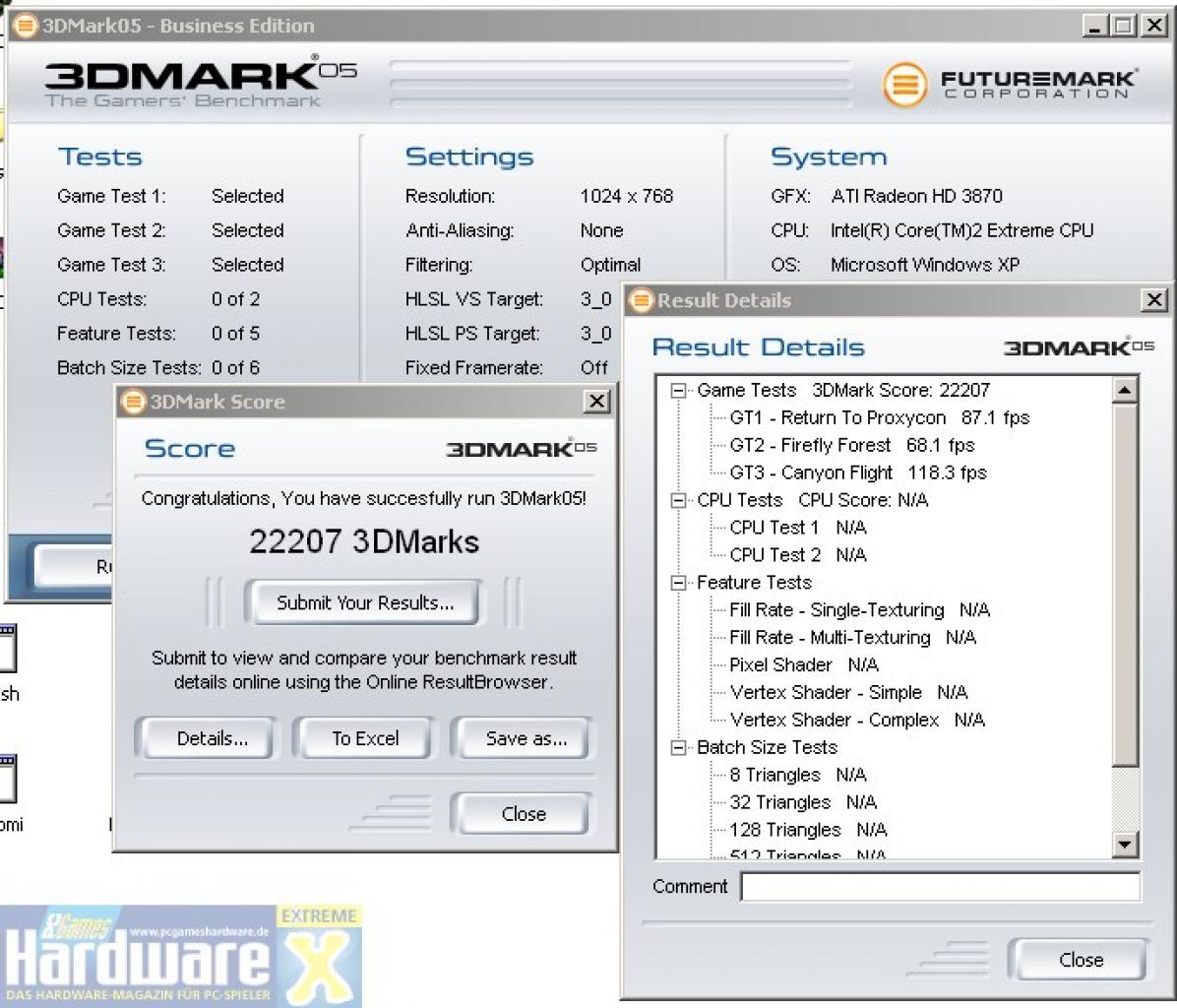
Task: Click 'Selected' value next to Game Test 1
Action: click(x=248, y=197)
